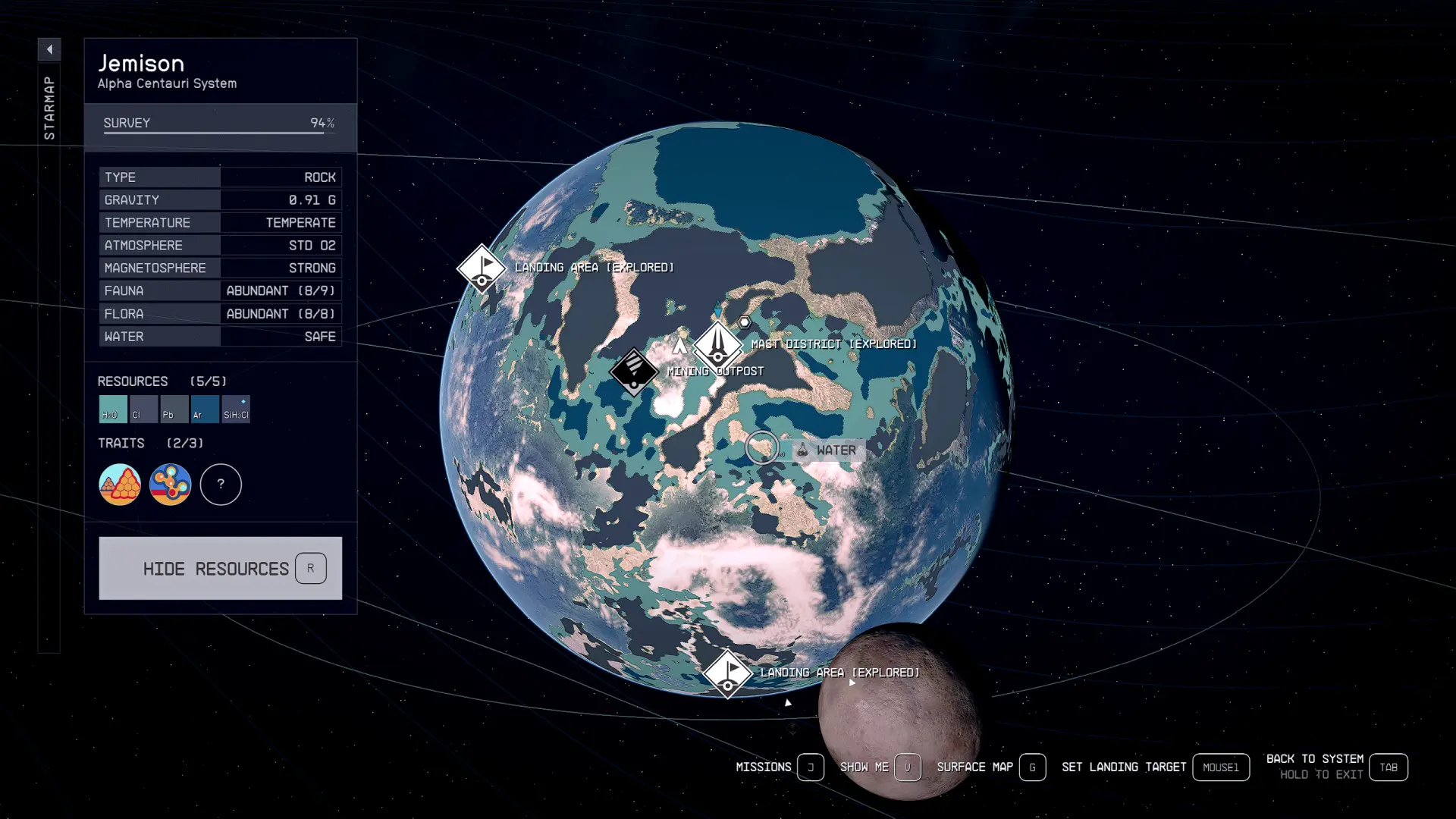Image resolution: width=1456 pixels, height=819 pixels.
Task: Select the upper-left Landing Area marker
Action: click(482, 268)
